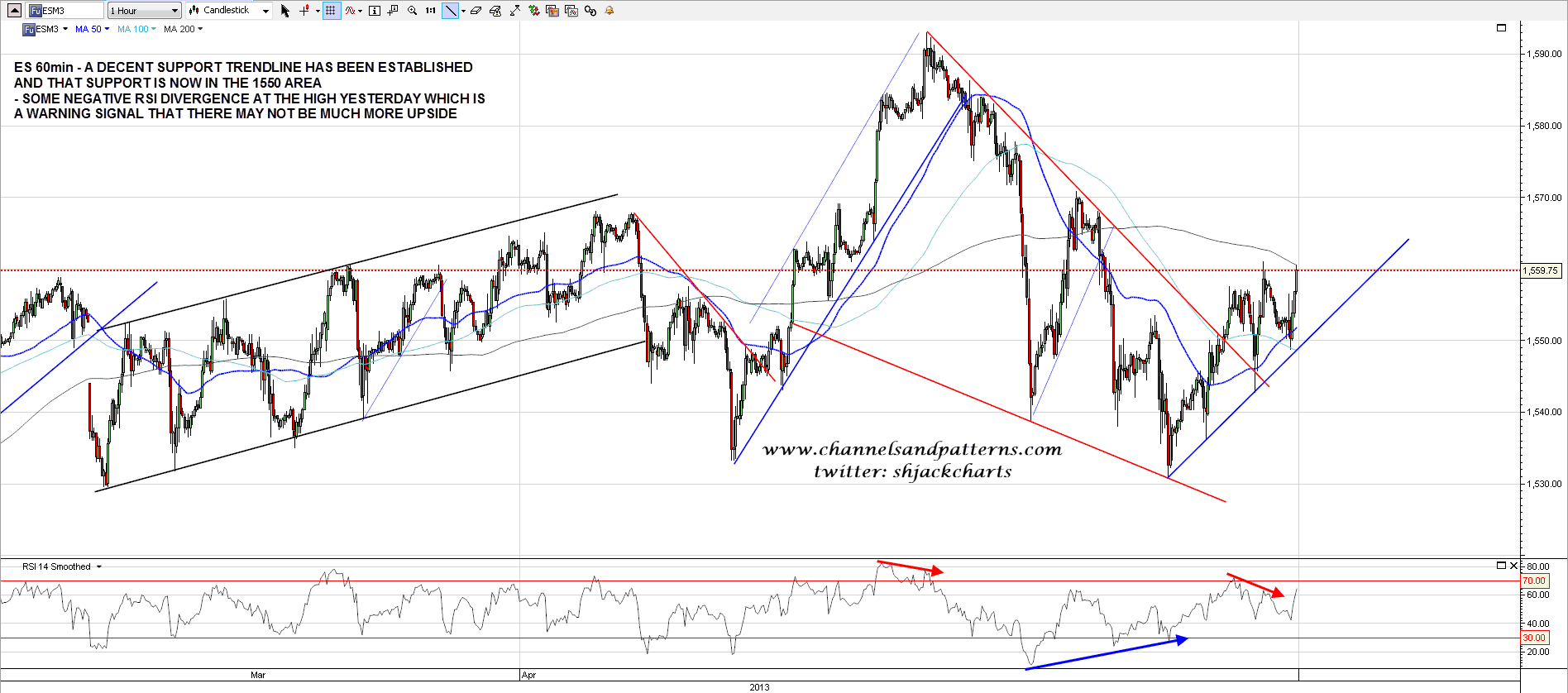The image size is (1568, 693).
Task: Click the RSI 70.00 level marker
Action: click(x=1534, y=581)
